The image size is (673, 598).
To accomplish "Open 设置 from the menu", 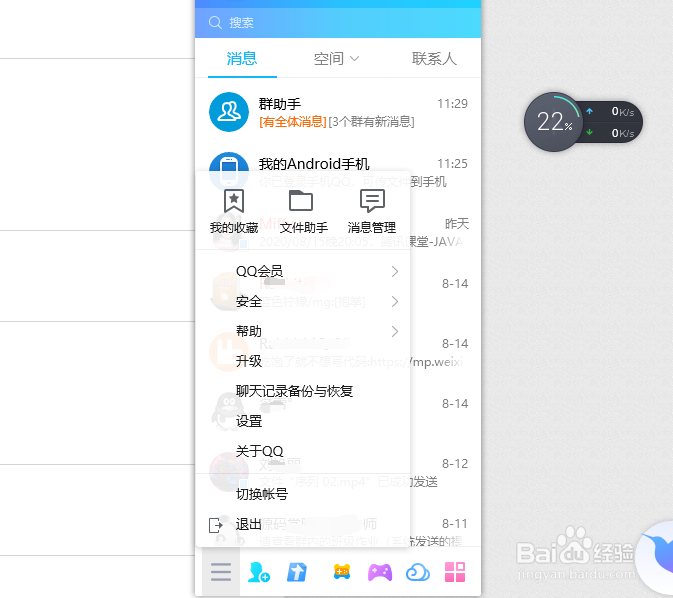I will [249, 421].
